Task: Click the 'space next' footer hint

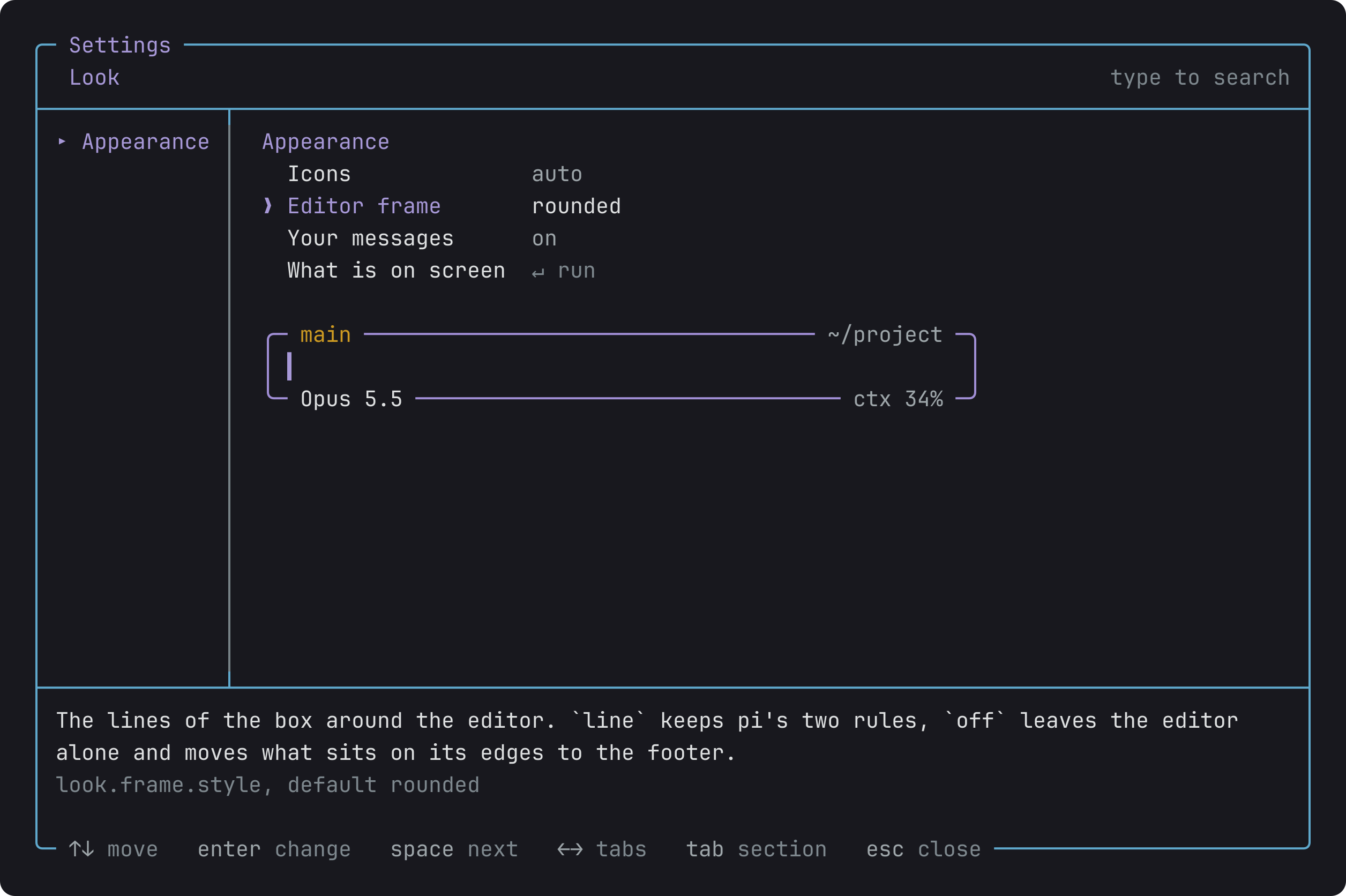Action: click(454, 849)
